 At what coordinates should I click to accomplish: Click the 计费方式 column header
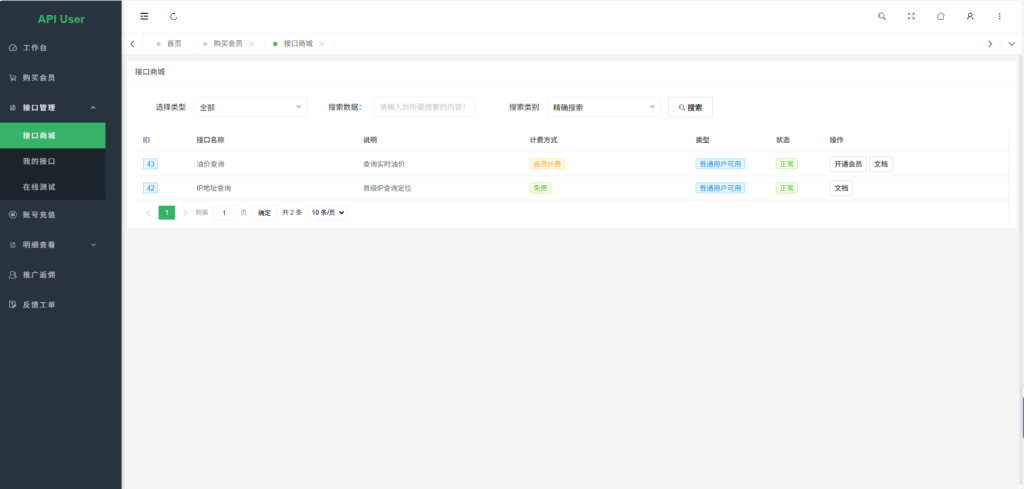point(543,140)
